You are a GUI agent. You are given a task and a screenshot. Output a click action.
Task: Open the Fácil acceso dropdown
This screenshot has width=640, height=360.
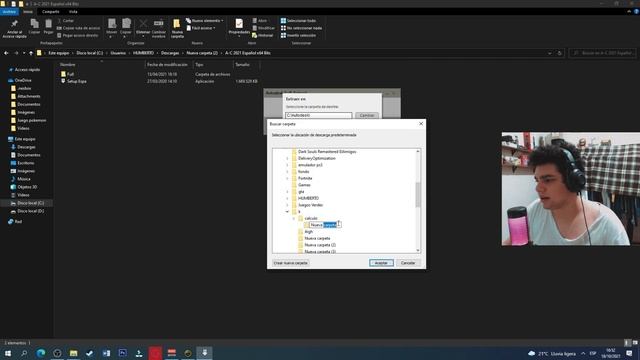(x=200, y=28)
